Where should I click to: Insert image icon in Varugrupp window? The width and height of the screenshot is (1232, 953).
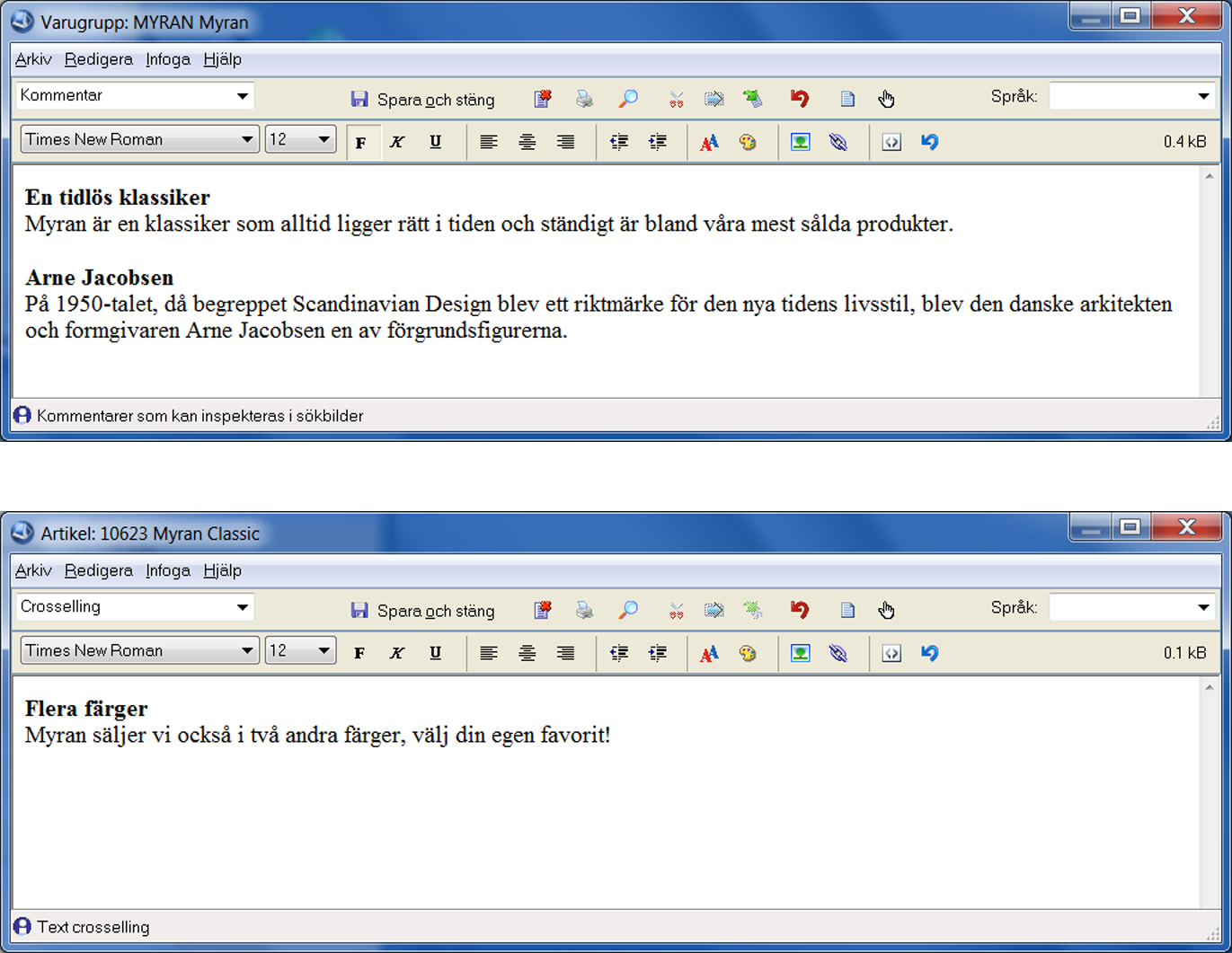[x=801, y=142]
